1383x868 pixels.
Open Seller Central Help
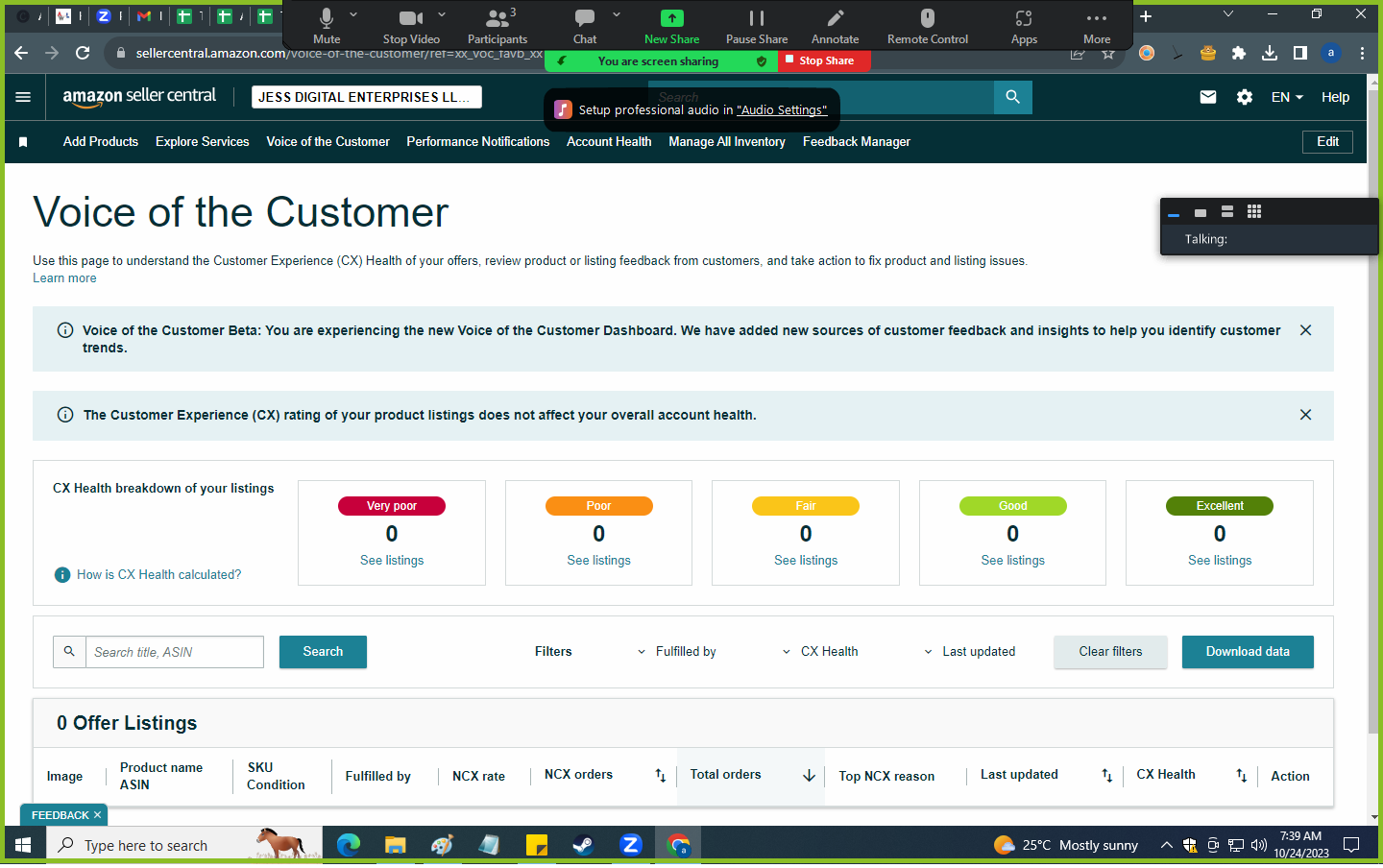pos(1335,97)
